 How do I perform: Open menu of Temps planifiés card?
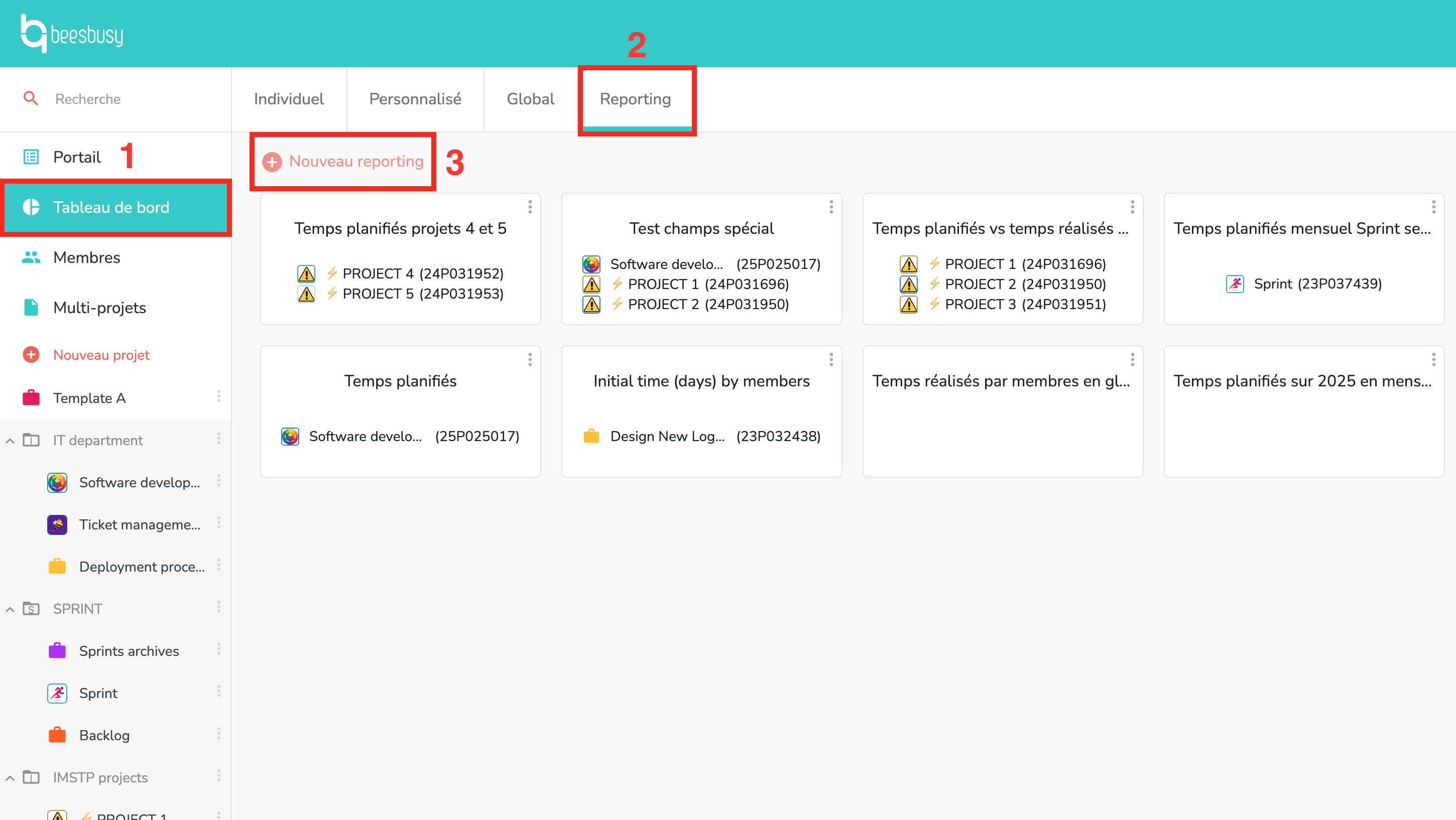pos(530,359)
